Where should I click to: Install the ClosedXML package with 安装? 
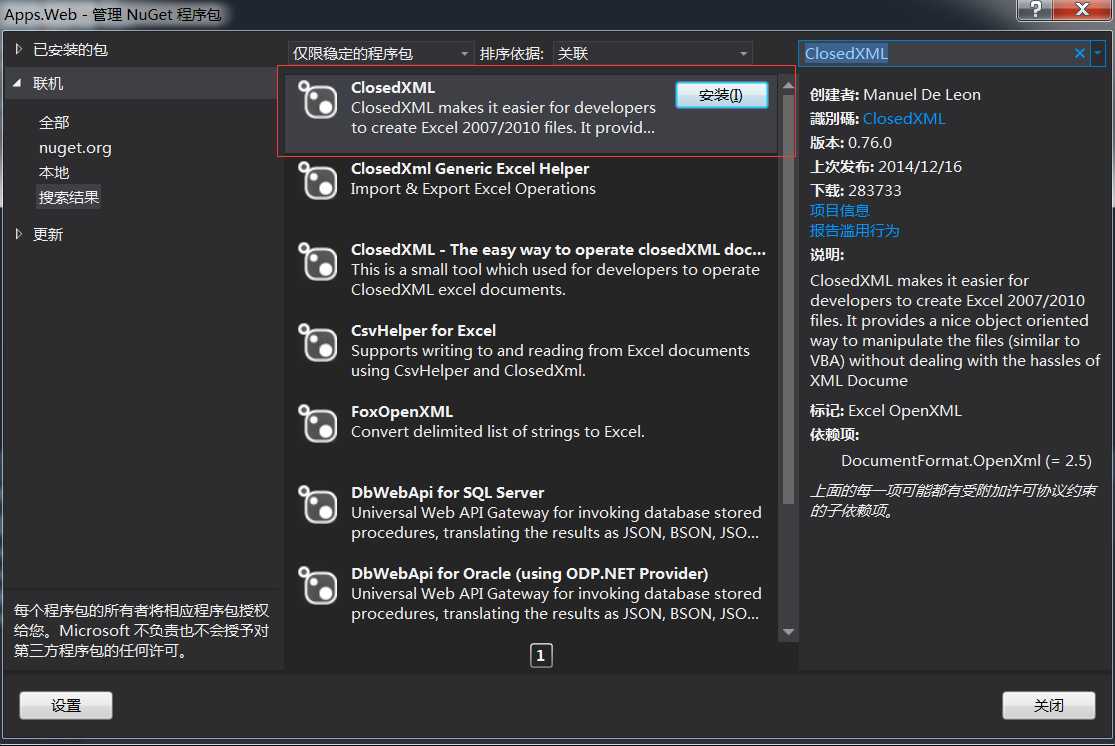point(721,95)
